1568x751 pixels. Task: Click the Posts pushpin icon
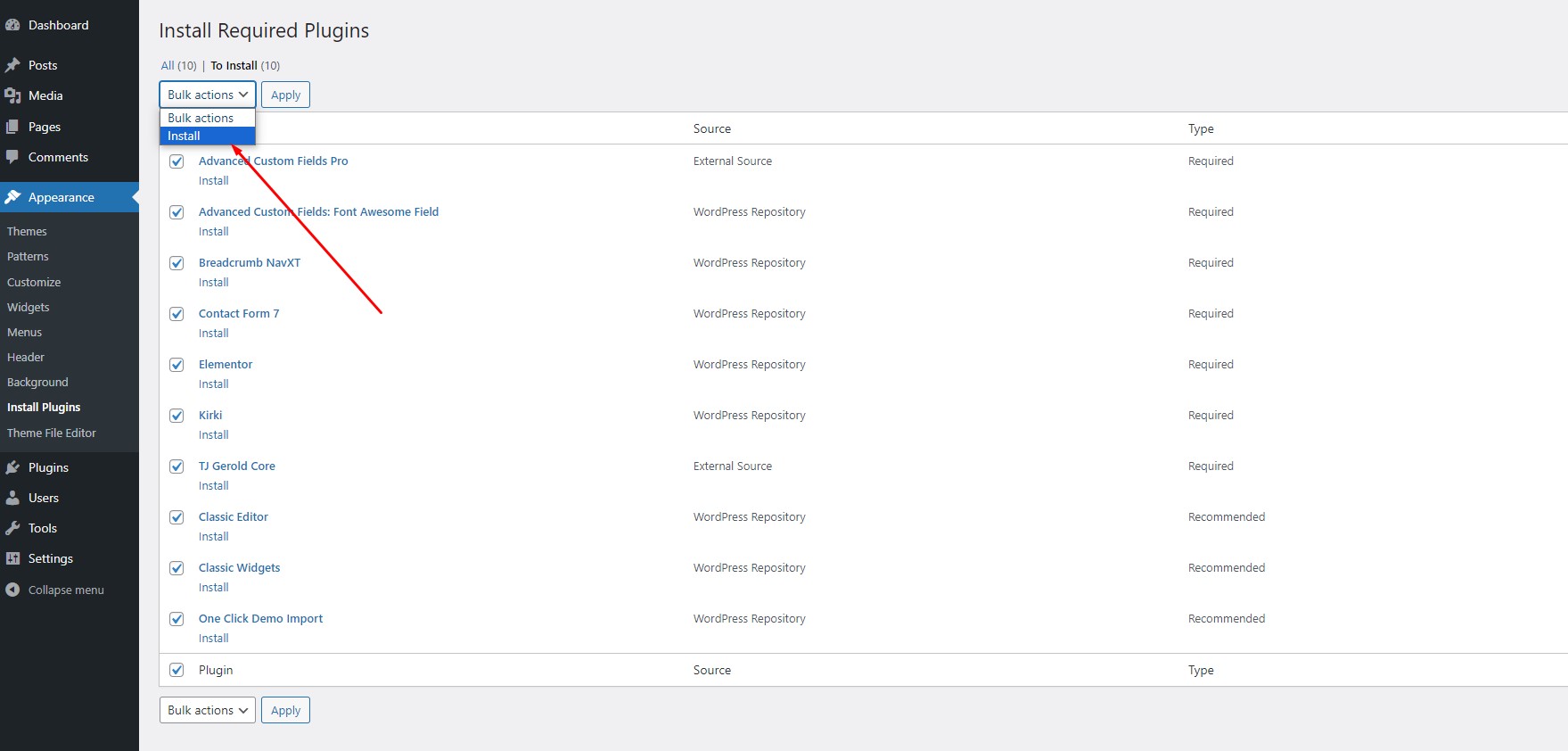(12, 65)
